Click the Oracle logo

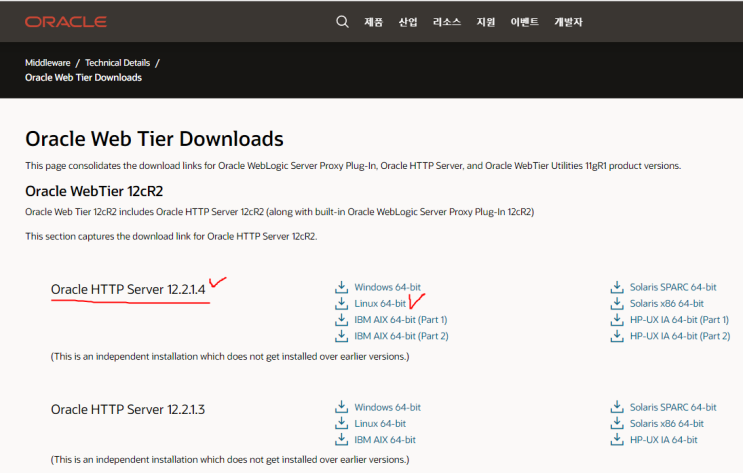tap(66, 22)
